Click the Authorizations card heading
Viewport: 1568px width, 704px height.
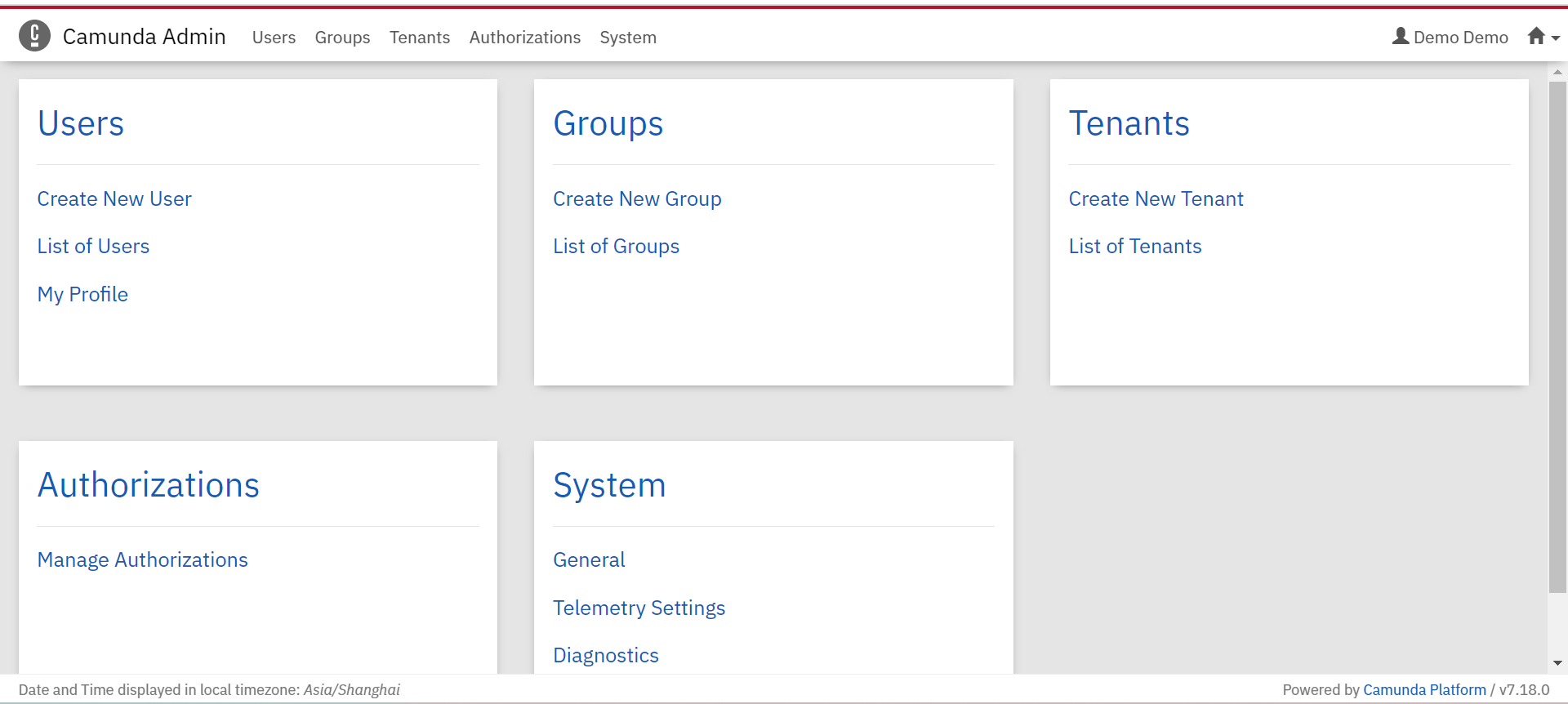[149, 486]
